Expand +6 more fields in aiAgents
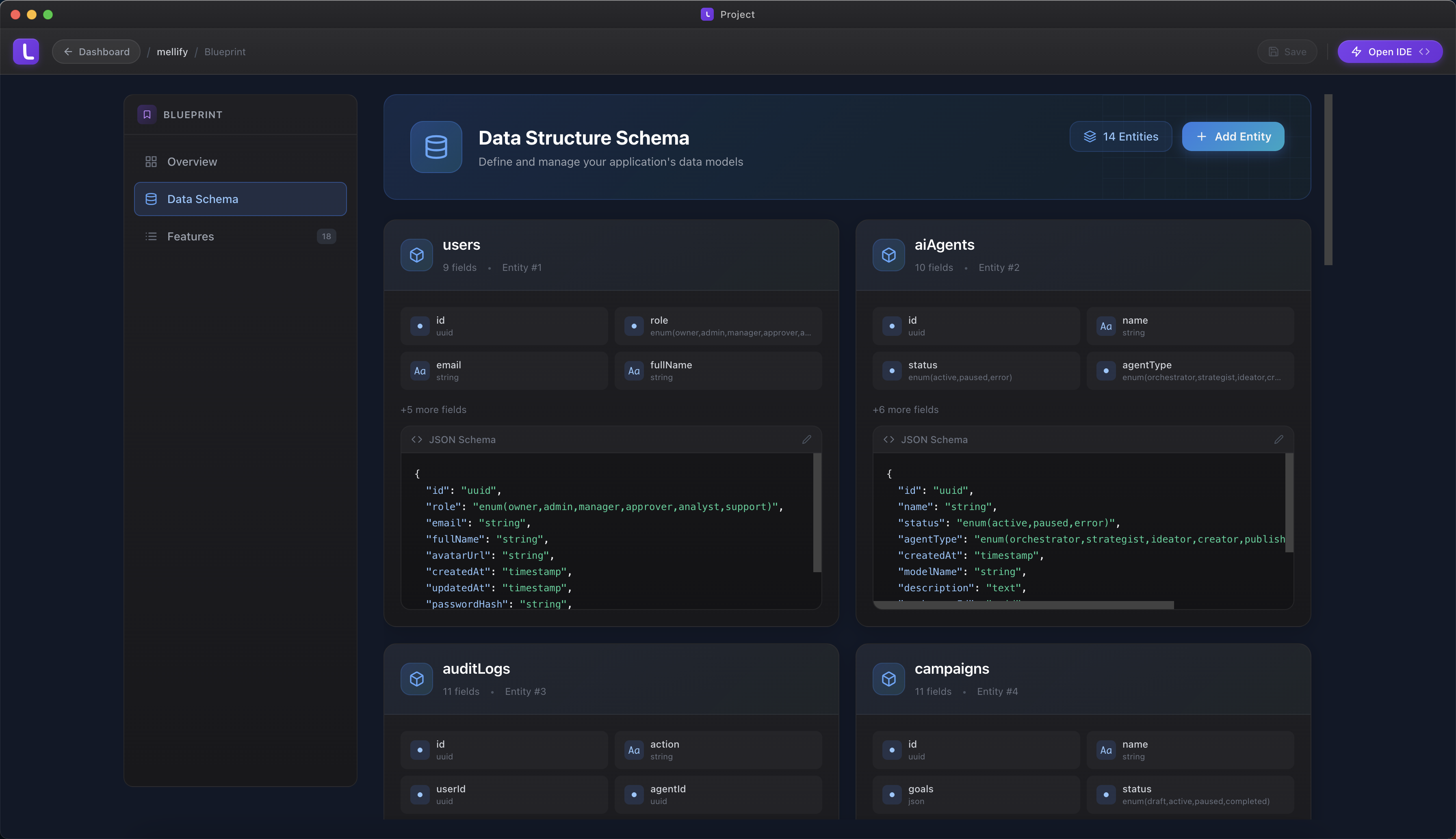This screenshot has width=1456, height=839. pyautogui.click(x=906, y=410)
